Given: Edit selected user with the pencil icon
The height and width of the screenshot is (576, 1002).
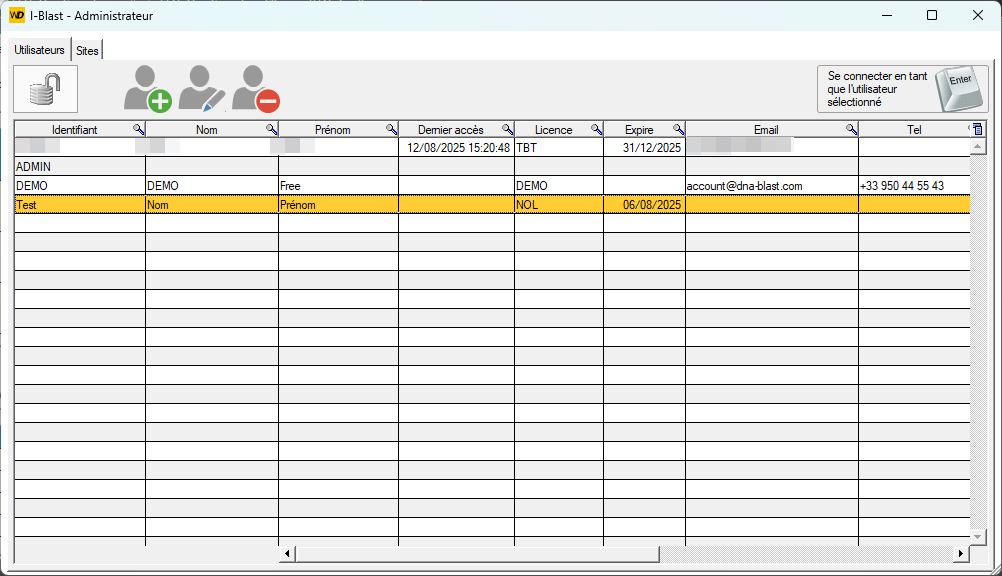Looking at the screenshot, I should pos(202,89).
